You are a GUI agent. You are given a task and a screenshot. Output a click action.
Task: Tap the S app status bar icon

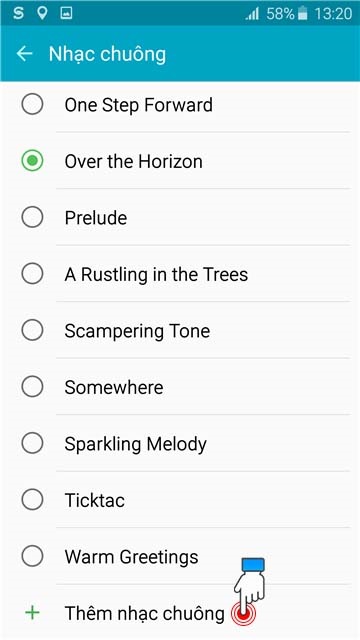click(18, 13)
